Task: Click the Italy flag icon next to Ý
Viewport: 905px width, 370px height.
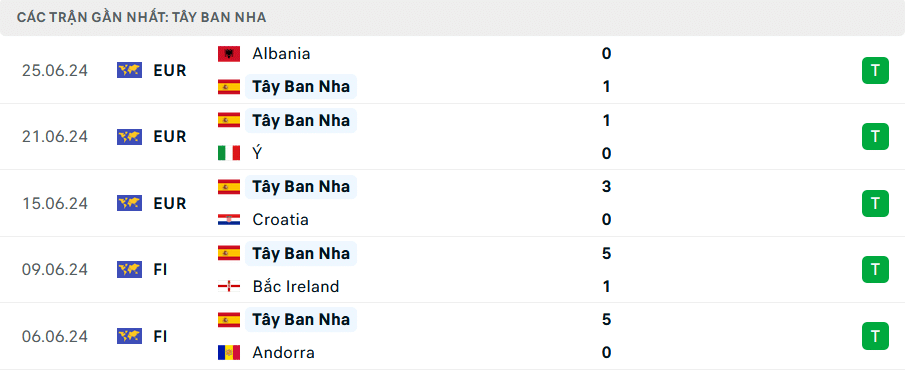Action: point(229,153)
